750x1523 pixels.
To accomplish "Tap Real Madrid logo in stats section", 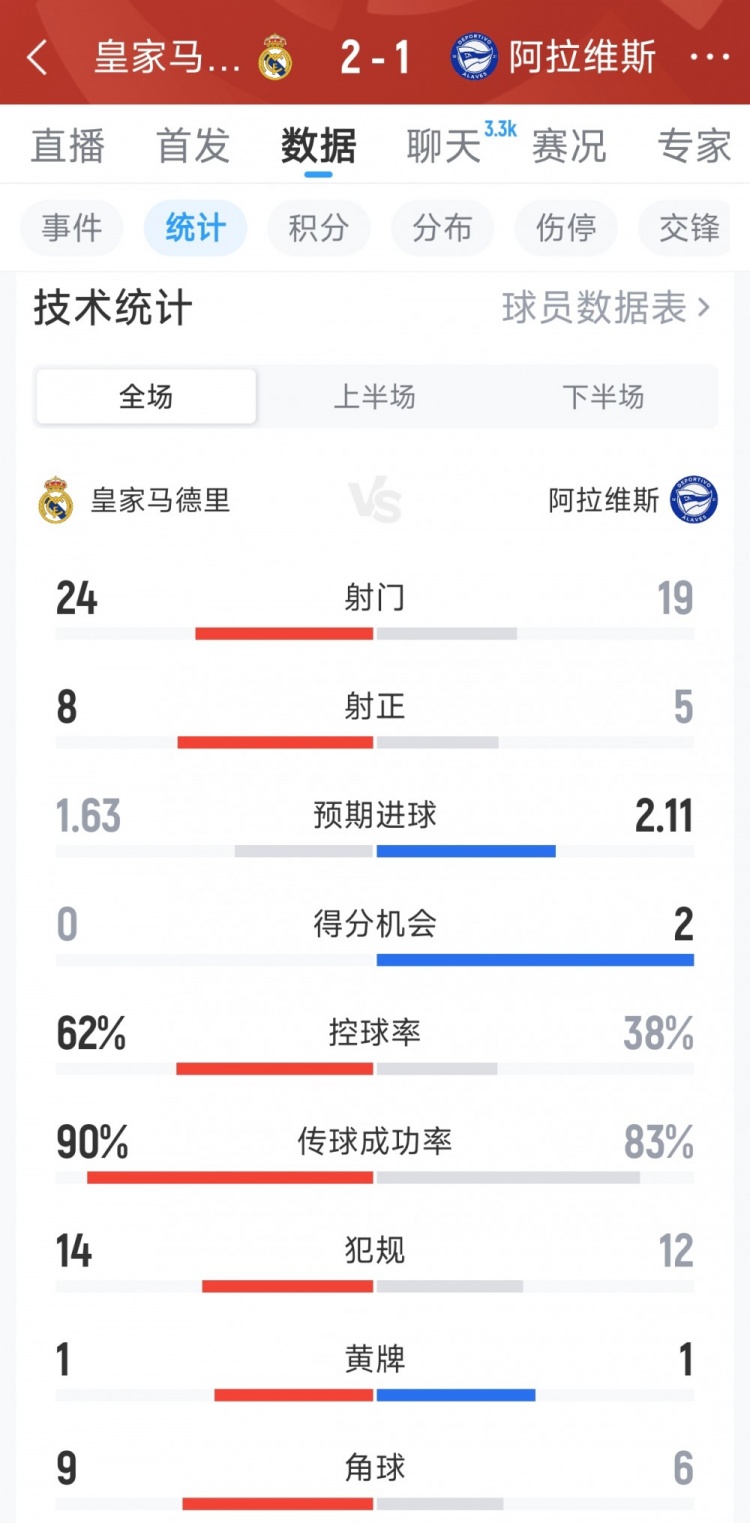I will pos(56,500).
